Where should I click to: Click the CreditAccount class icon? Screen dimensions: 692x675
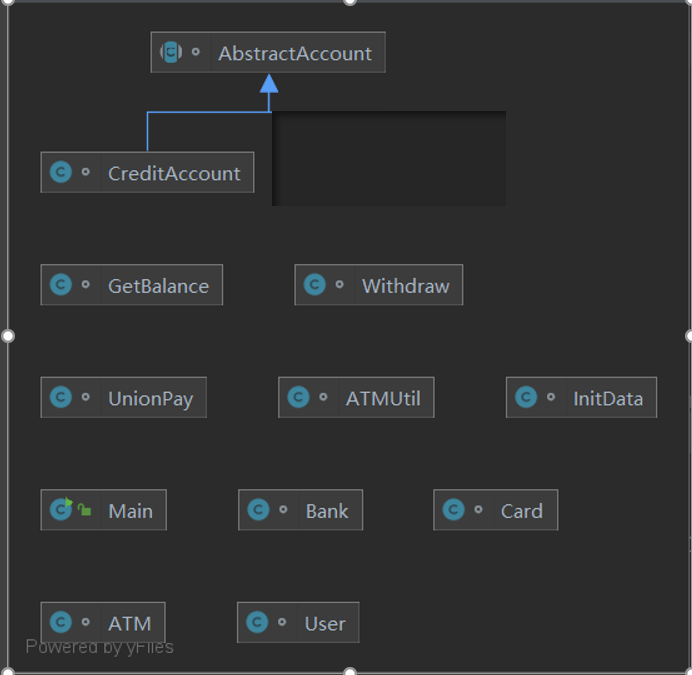pyautogui.click(x=61, y=173)
